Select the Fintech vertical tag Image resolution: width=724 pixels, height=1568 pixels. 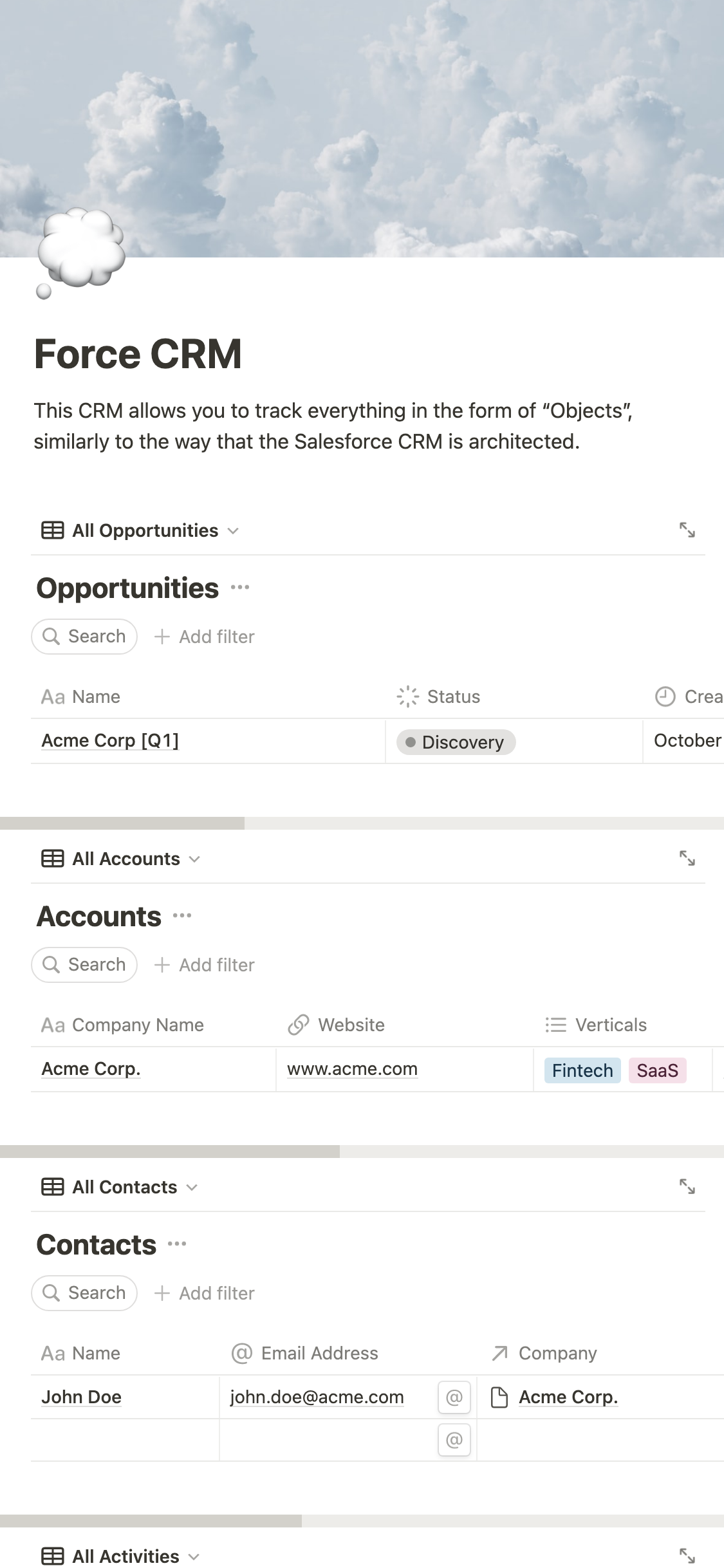582,1070
